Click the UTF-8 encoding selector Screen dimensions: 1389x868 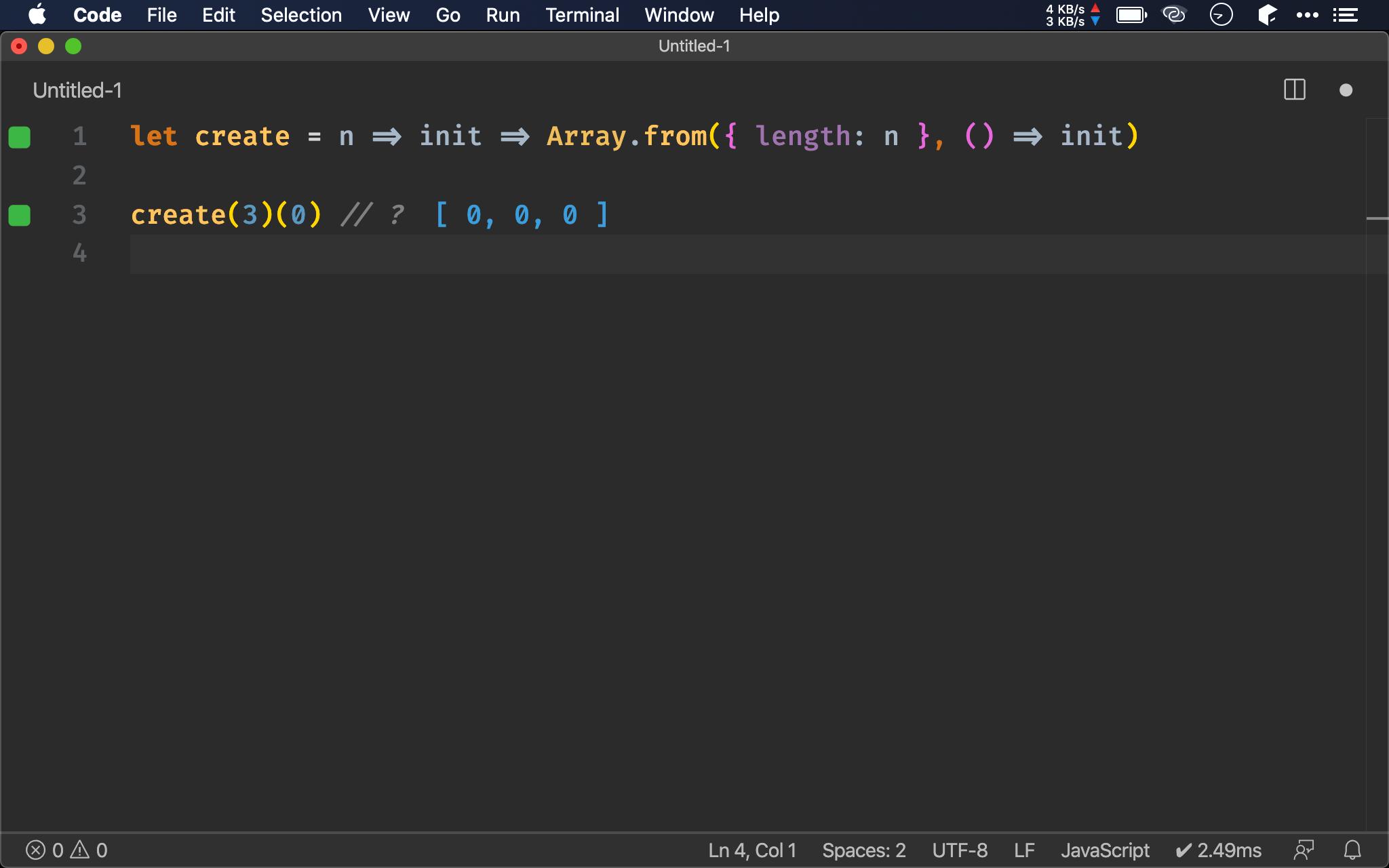point(960,850)
